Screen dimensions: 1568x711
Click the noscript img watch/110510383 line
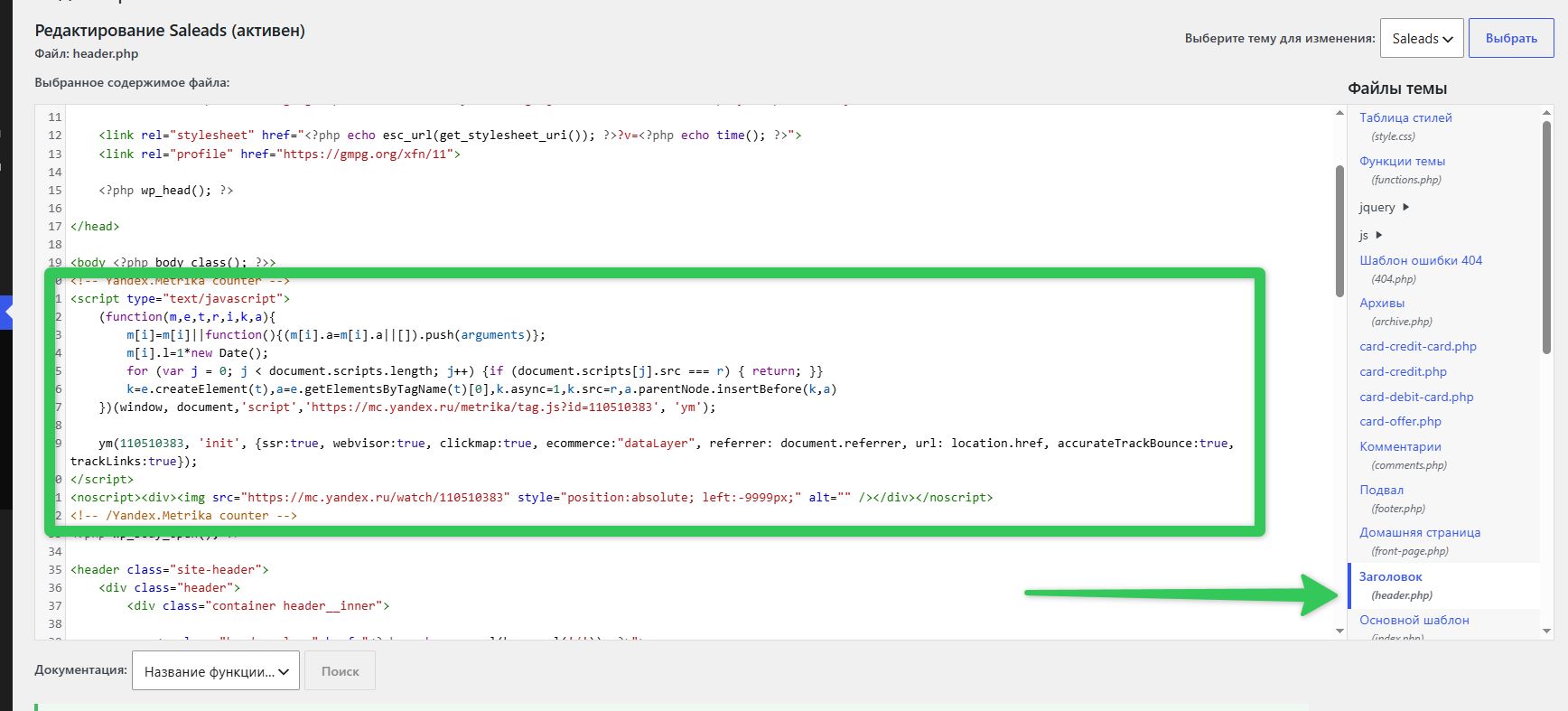(x=532, y=497)
